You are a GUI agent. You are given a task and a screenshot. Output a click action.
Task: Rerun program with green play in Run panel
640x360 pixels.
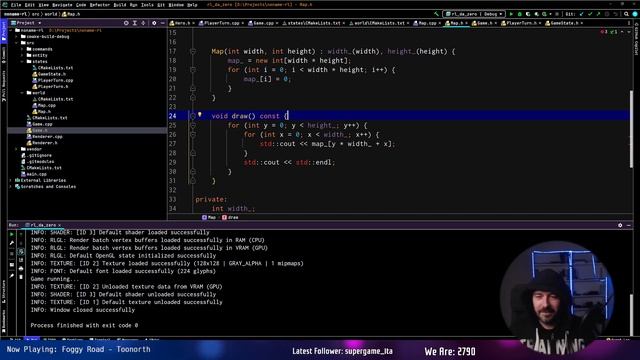[x=12, y=234]
